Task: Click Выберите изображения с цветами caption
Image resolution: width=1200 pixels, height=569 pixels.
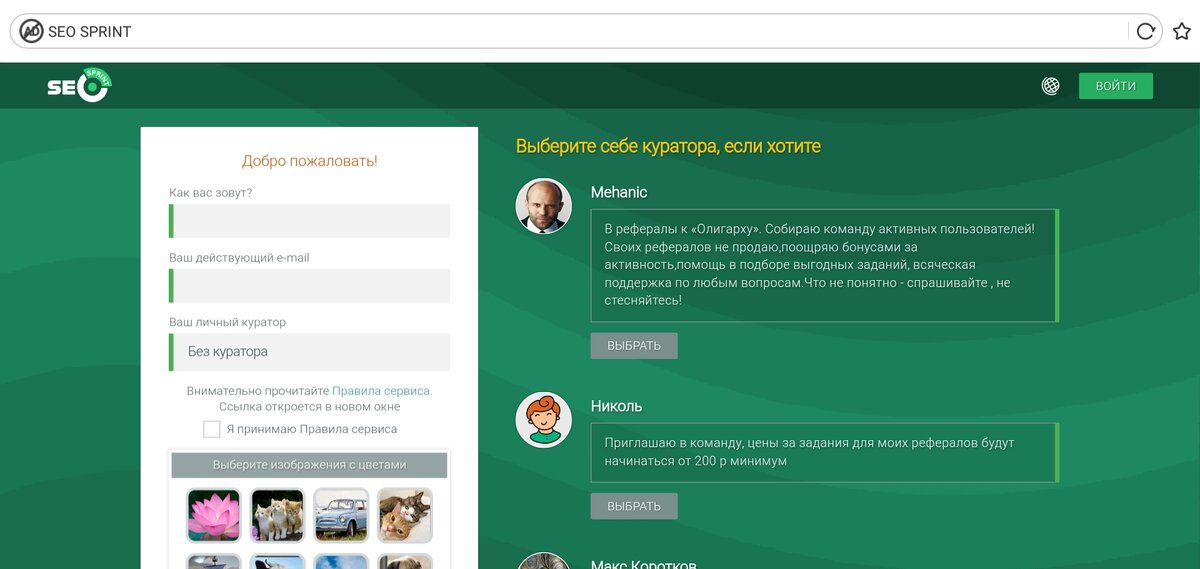Action: (x=310, y=465)
